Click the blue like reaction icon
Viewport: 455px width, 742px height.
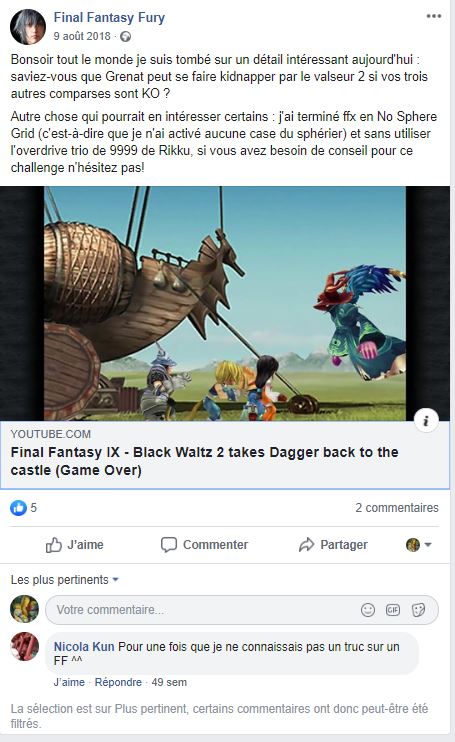coord(18,508)
